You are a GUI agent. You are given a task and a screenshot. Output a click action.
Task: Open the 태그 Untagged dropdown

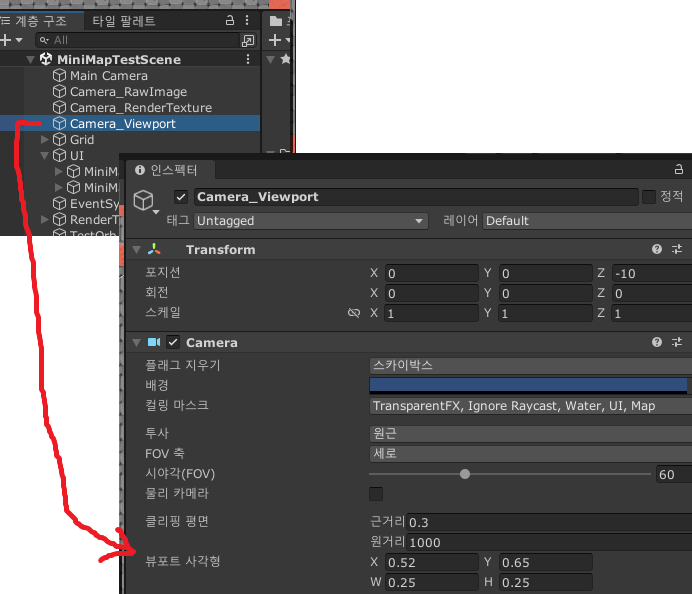click(311, 221)
